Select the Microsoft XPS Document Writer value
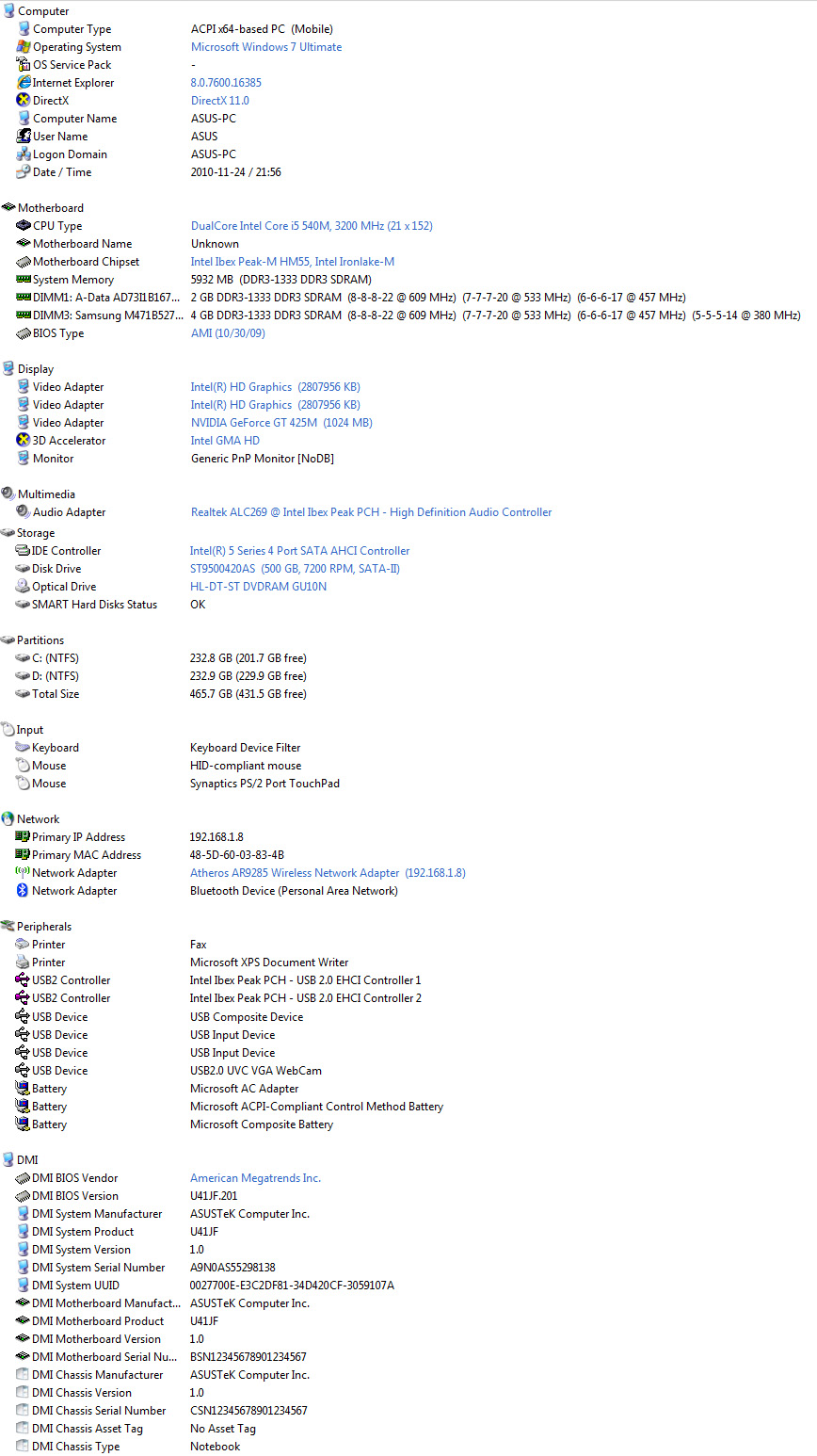Viewport: 817px width, 1456px height. tap(269, 963)
